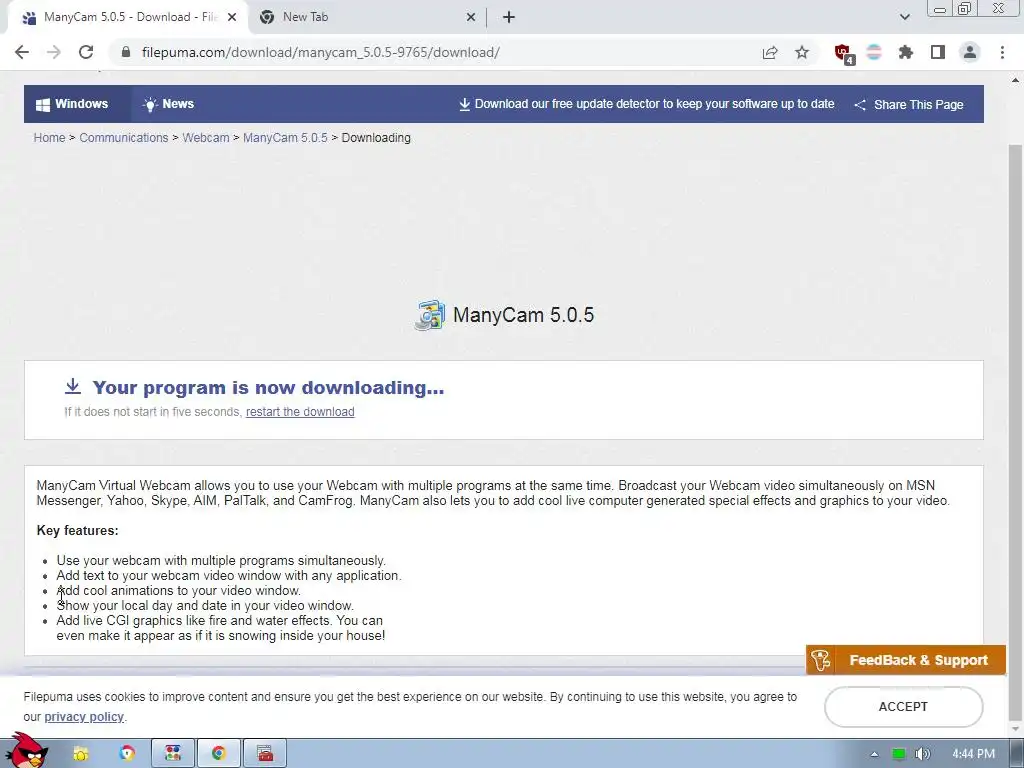Click restart the download link

click(300, 411)
